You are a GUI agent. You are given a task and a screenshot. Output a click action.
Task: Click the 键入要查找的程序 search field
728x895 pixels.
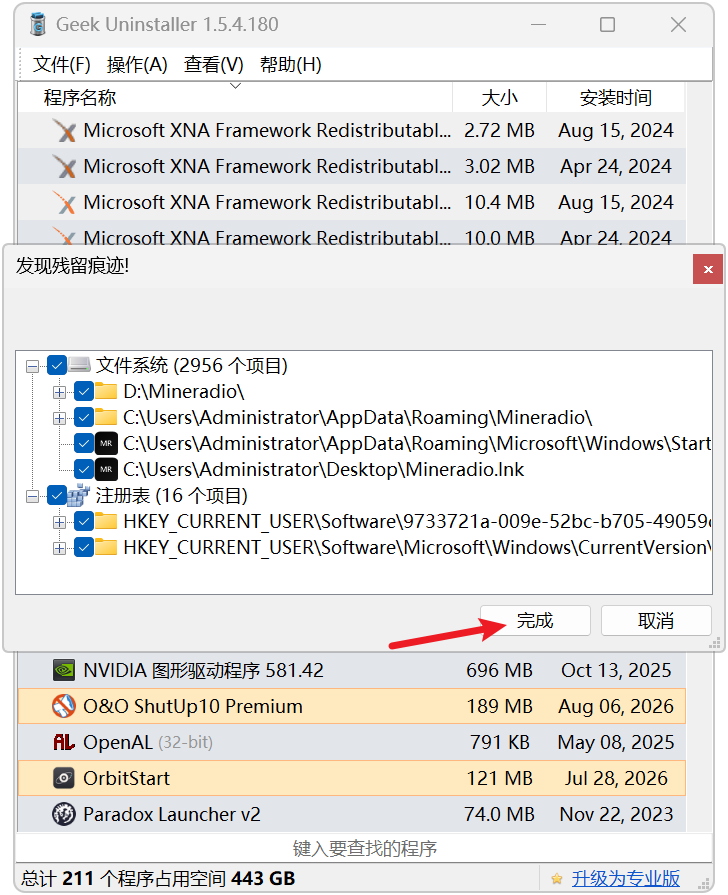[364, 849]
